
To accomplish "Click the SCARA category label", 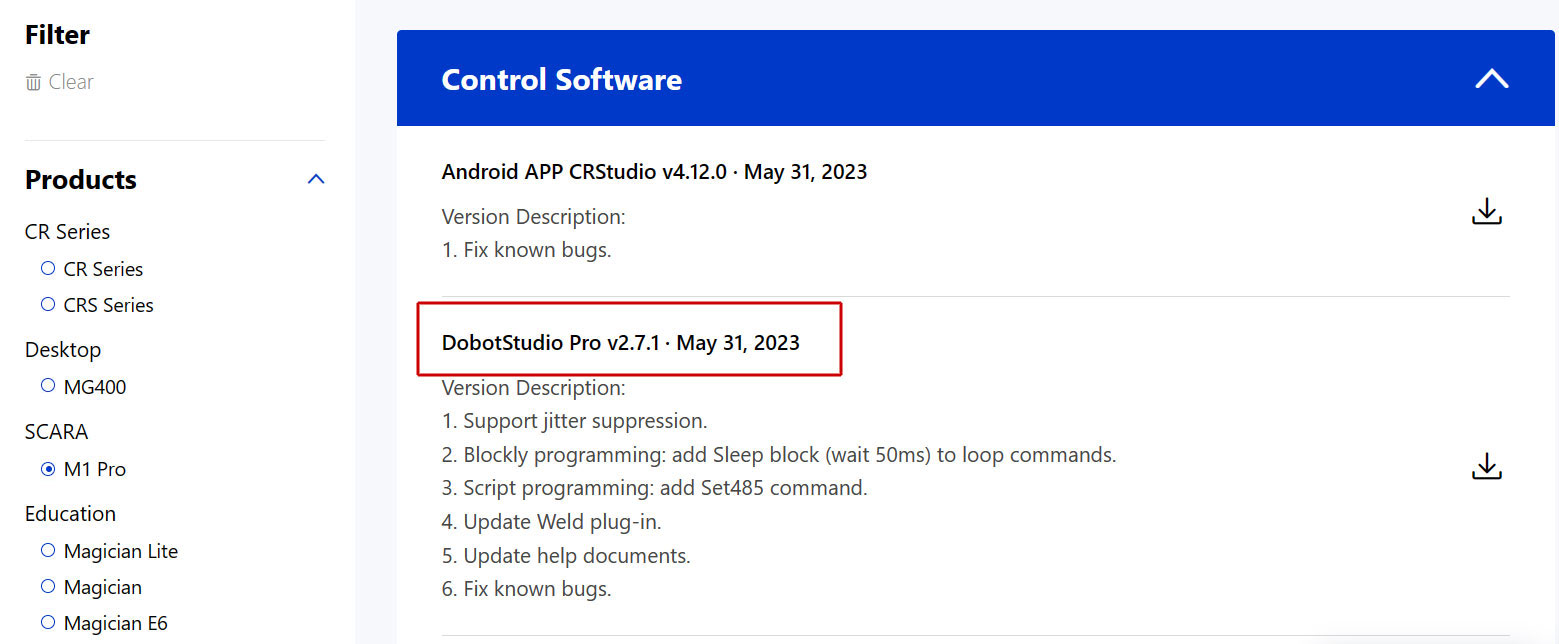I will [56, 432].
